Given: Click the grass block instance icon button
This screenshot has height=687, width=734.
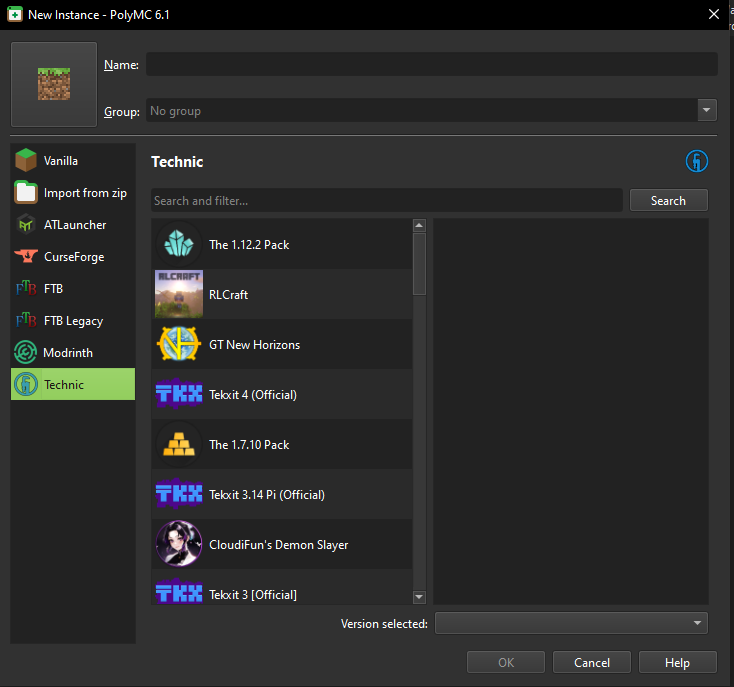Looking at the screenshot, I should (54, 84).
